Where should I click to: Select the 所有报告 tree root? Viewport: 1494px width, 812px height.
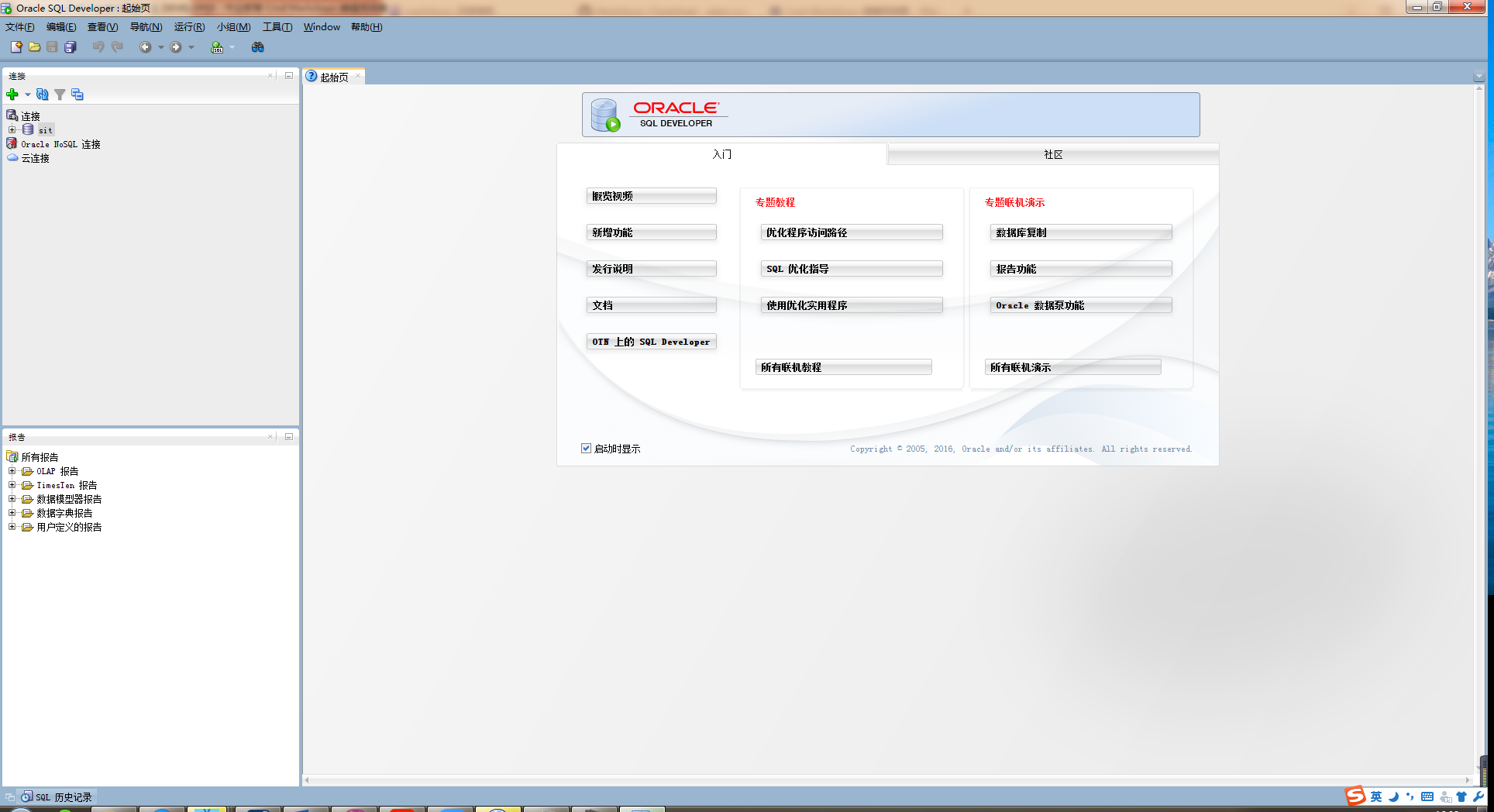[x=33, y=457]
